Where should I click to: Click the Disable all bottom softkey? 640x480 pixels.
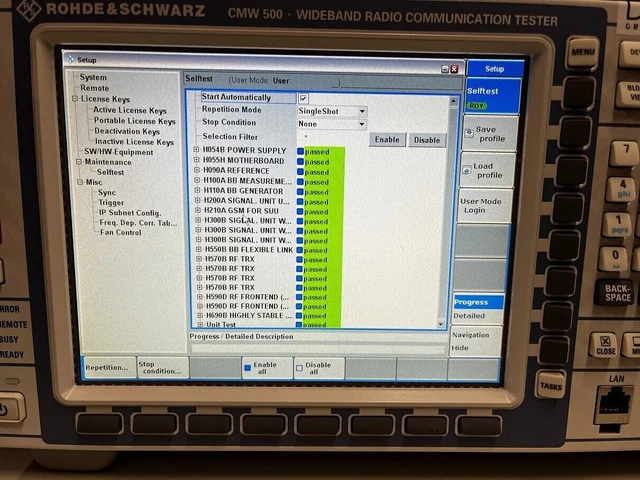319,368
